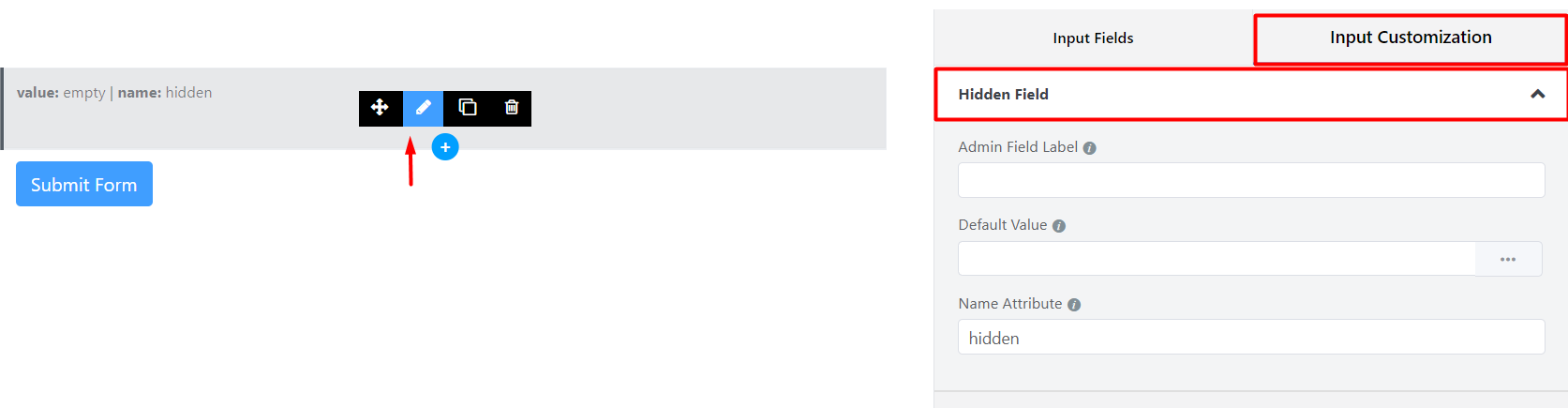
Task: Click the info icon beside Name Attribute
Action: (1074, 305)
